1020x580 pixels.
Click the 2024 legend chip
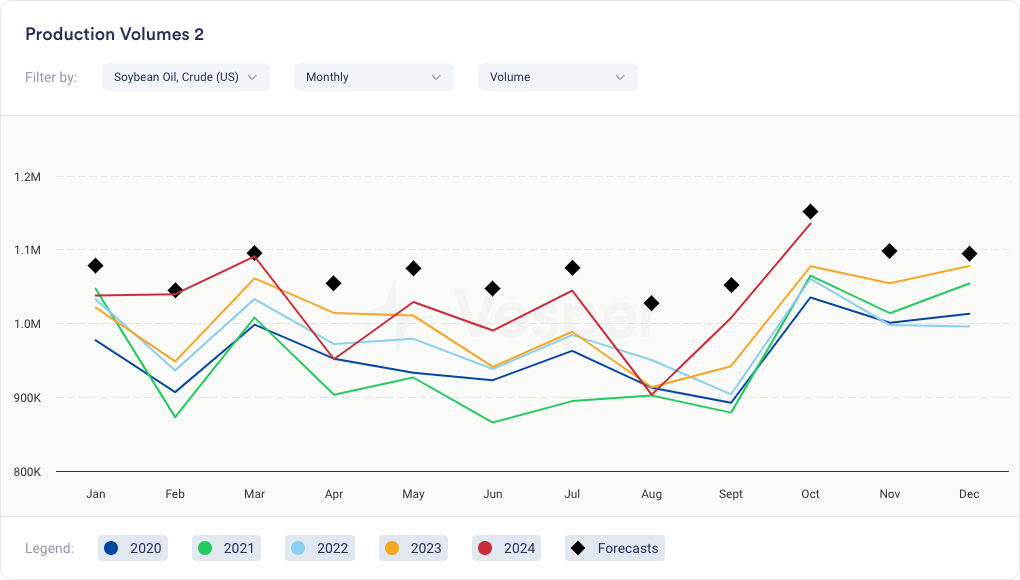[507, 548]
